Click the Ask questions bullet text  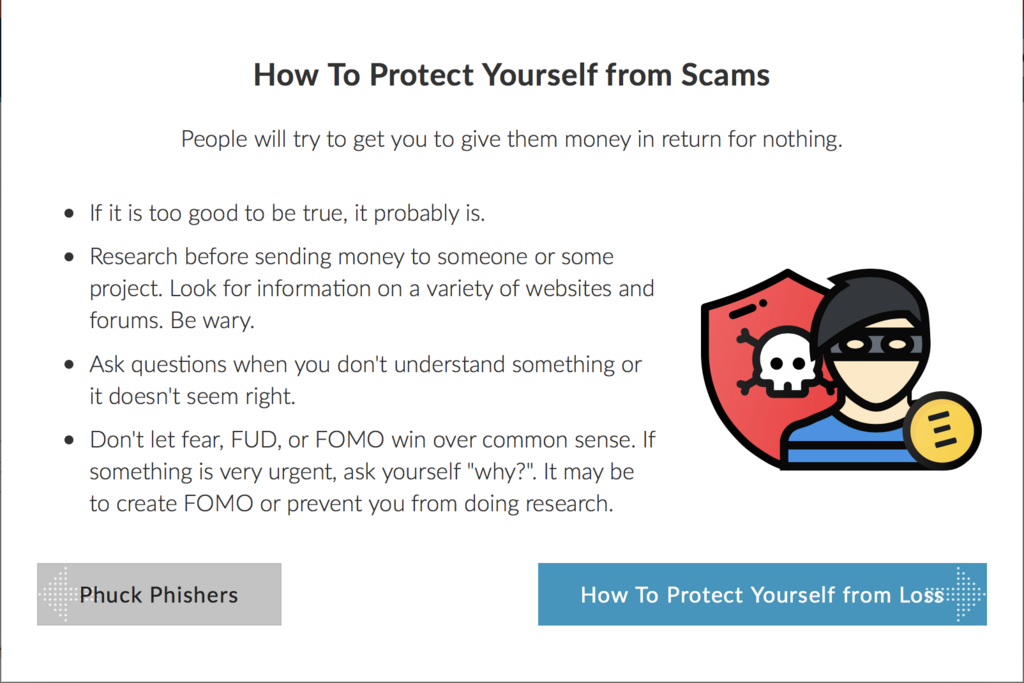pyautogui.click(x=366, y=380)
